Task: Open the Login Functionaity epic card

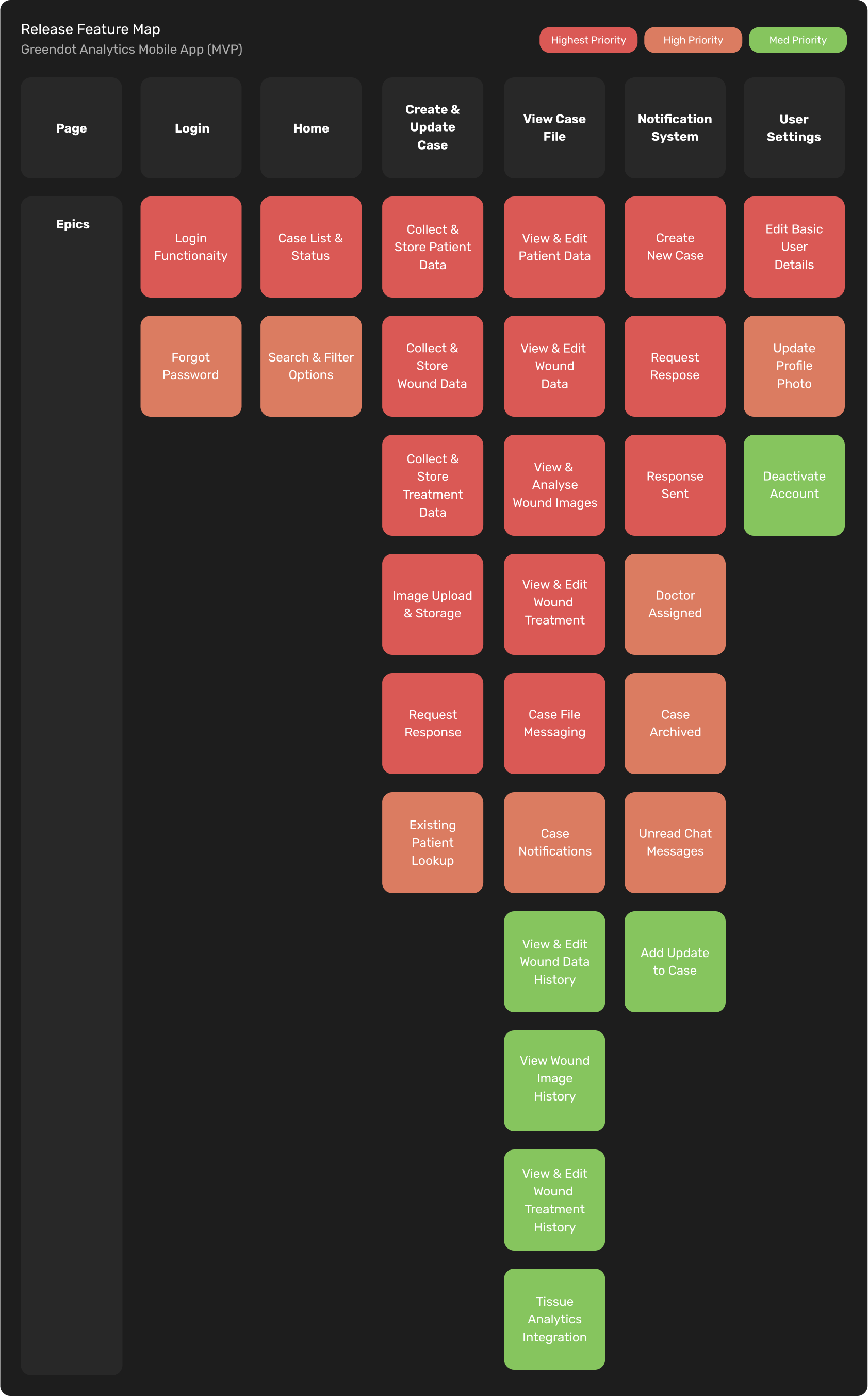Action: pyautogui.click(x=191, y=247)
